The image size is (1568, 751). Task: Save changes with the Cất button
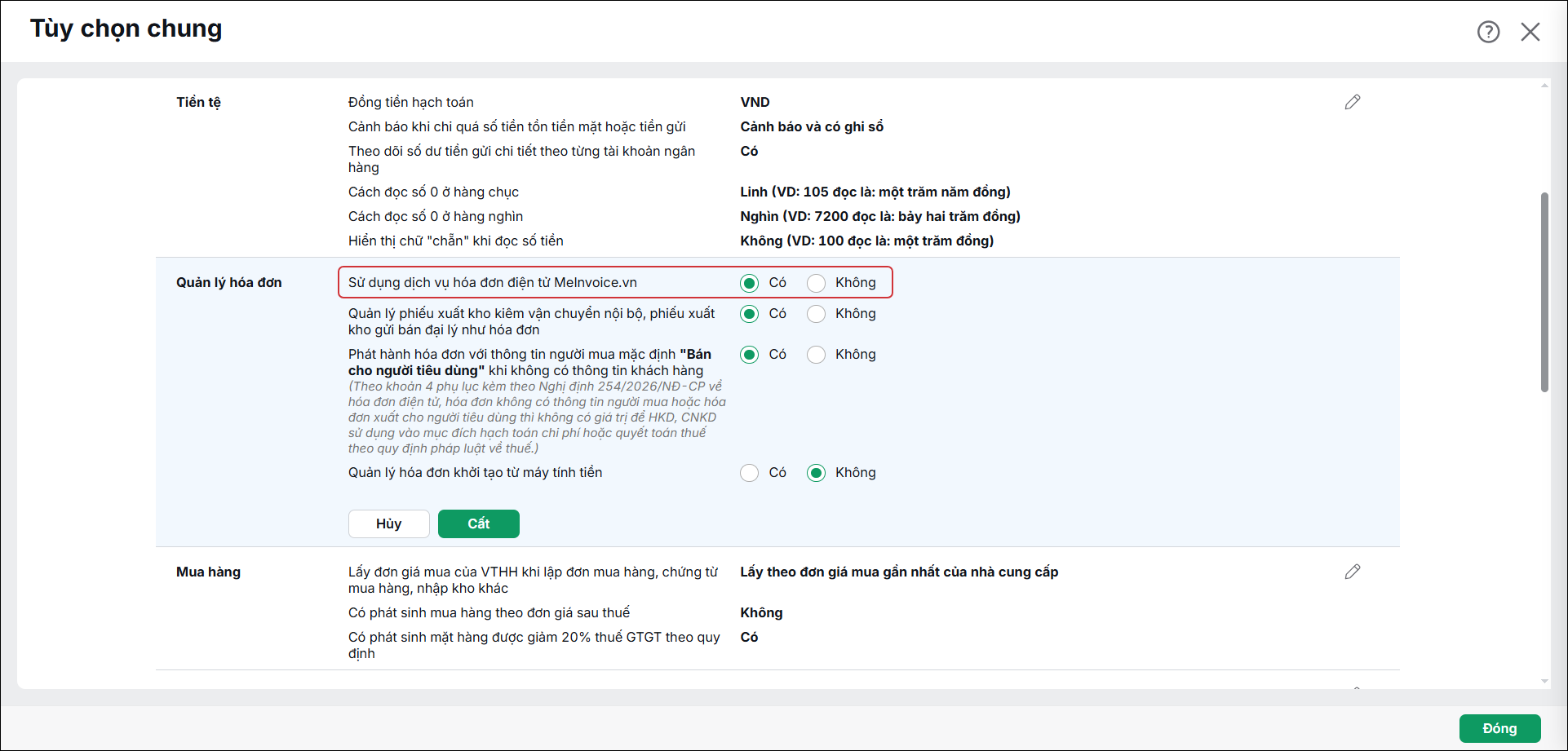[x=479, y=523]
